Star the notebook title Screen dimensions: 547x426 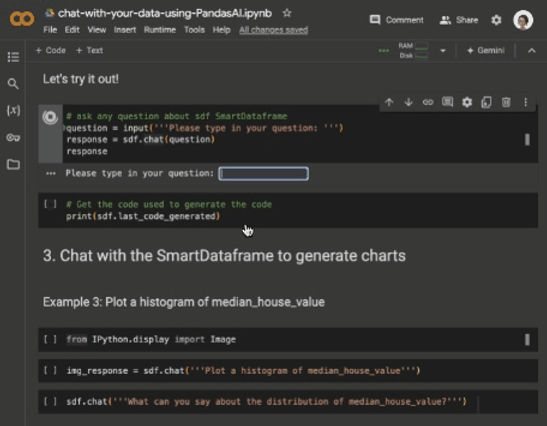[287, 13]
